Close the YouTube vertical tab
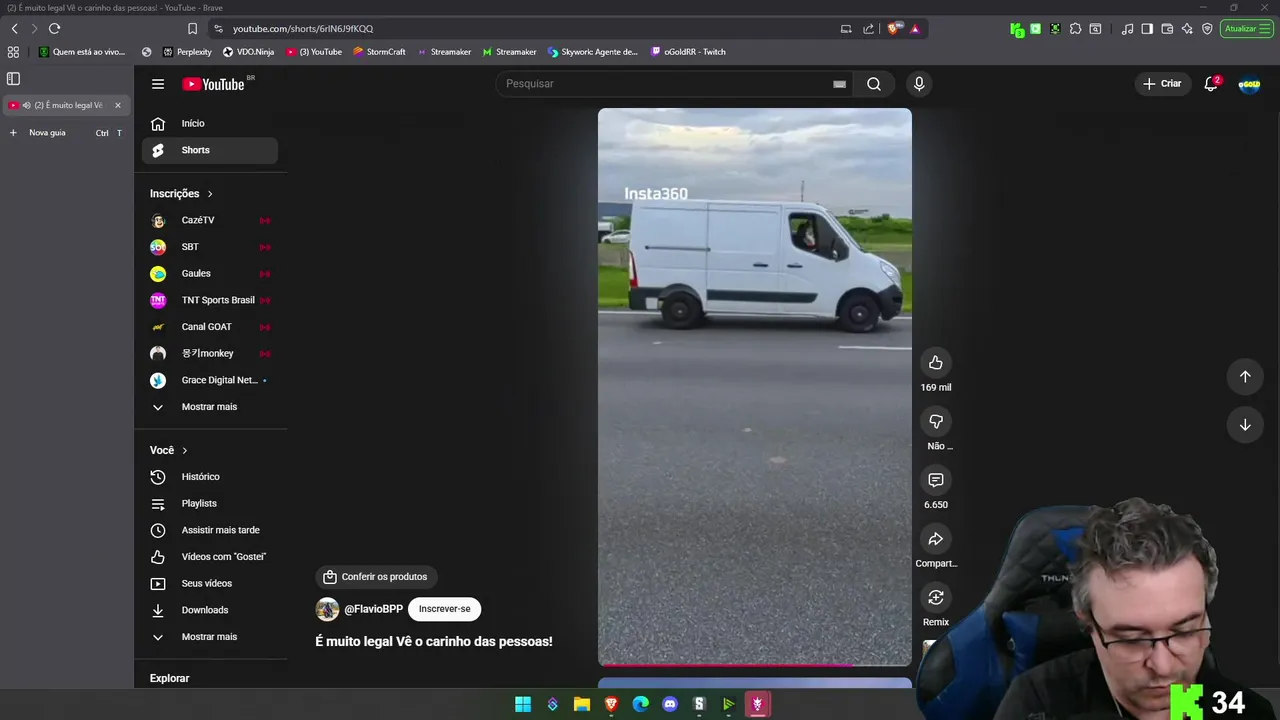Viewport: 1280px width, 720px height. [117, 105]
